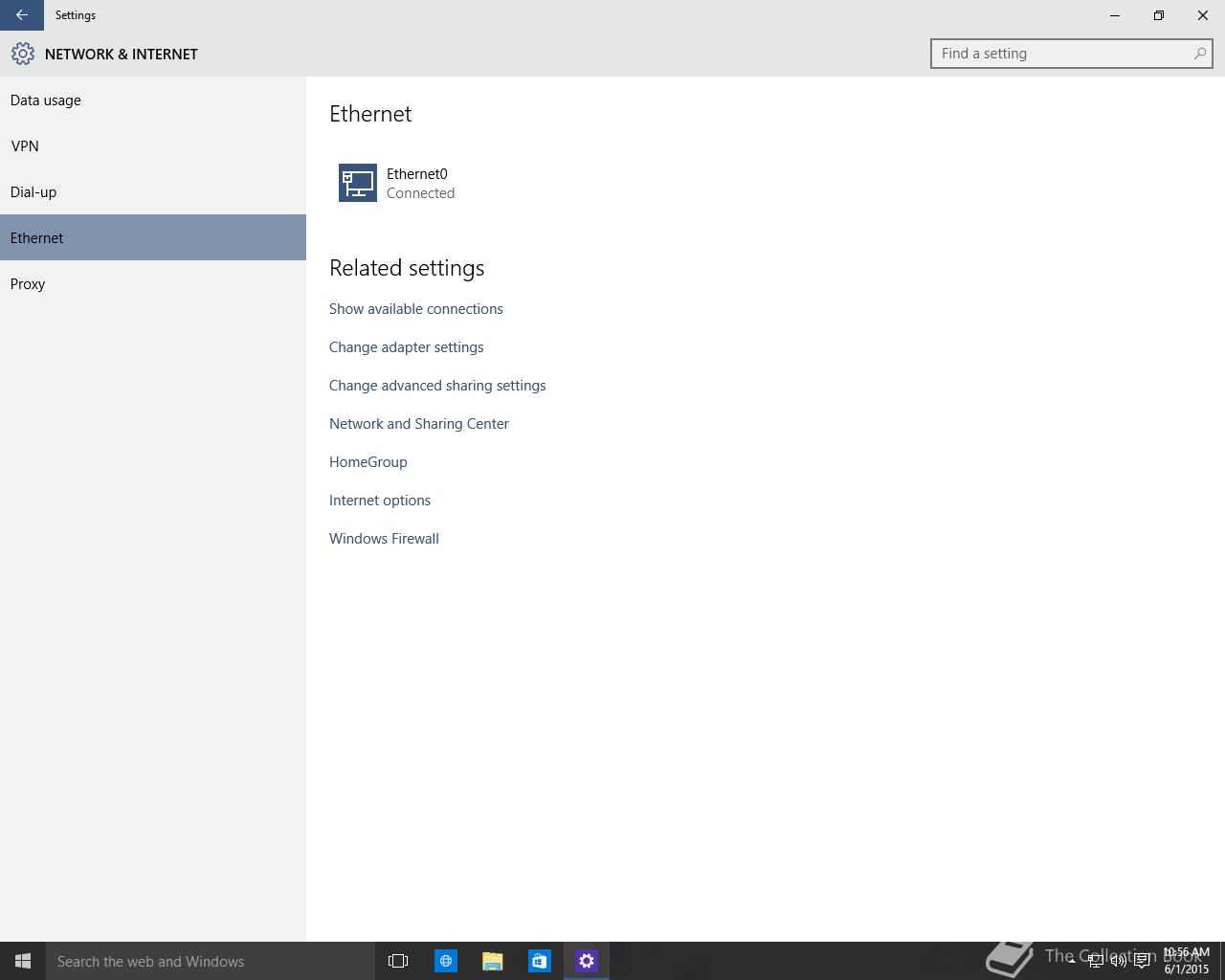Open HomeGroup link

coord(367,462)
